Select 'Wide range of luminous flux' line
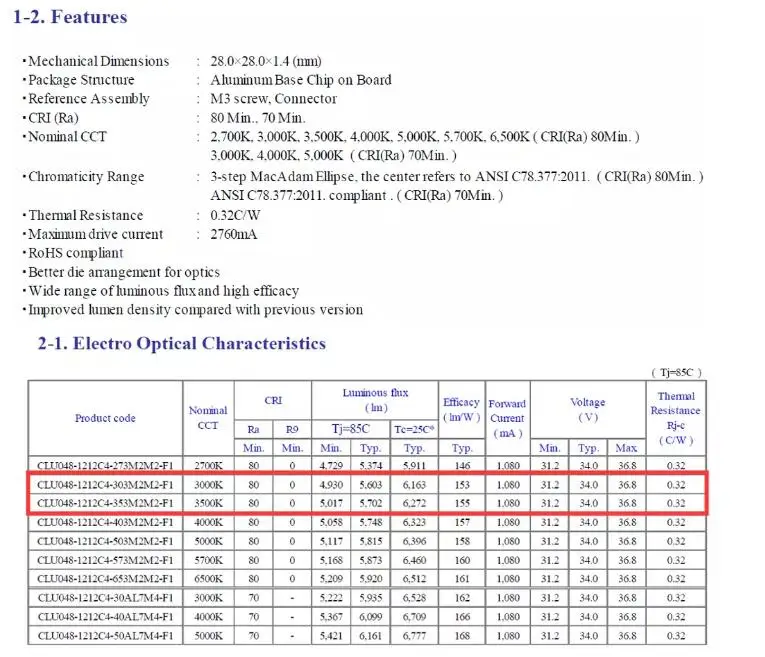The image size is (765, 657). pyautogui.click(x=163, y=291)
